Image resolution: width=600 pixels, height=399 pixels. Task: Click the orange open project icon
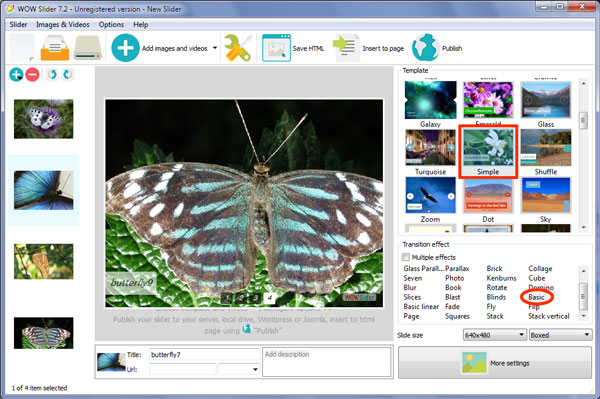[55, 48]
